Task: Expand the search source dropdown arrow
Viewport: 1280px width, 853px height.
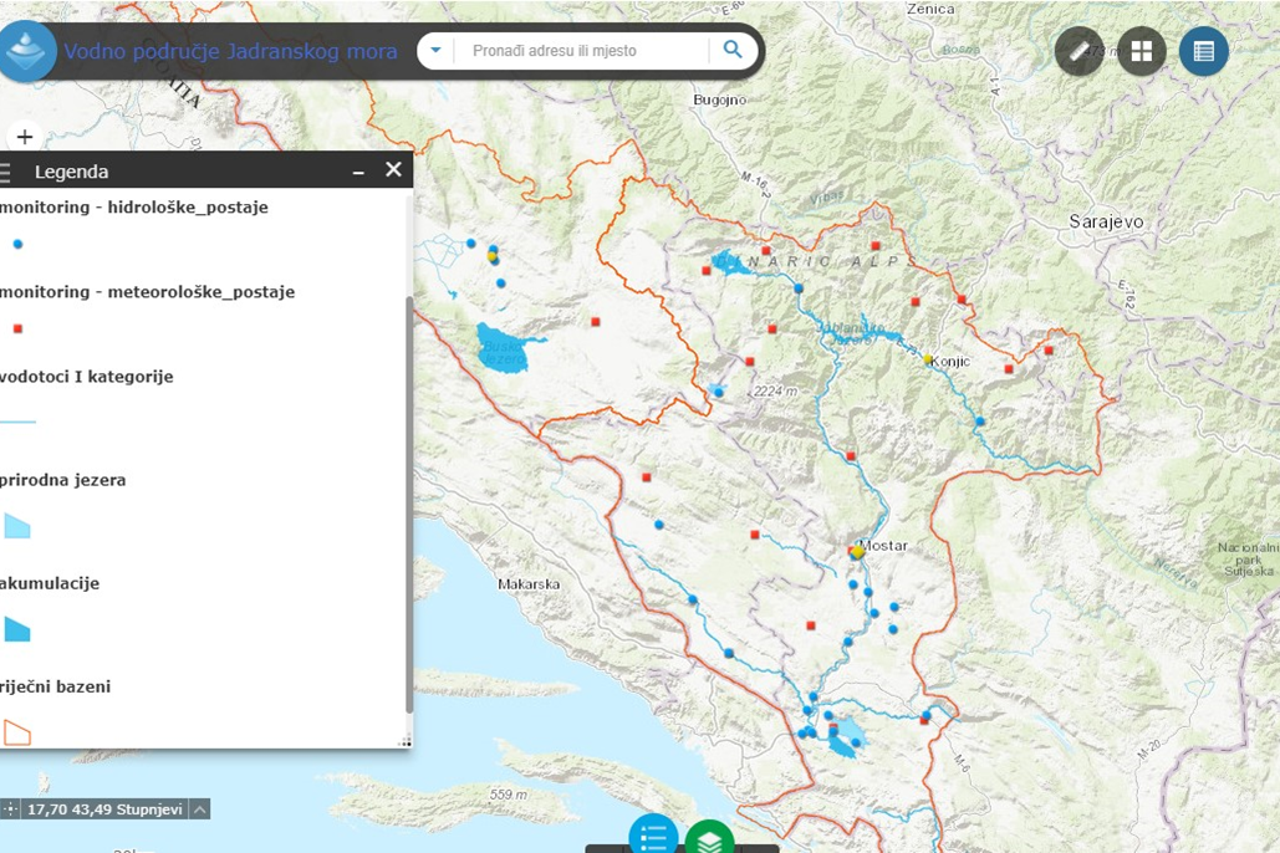Action: click(435, 50)
